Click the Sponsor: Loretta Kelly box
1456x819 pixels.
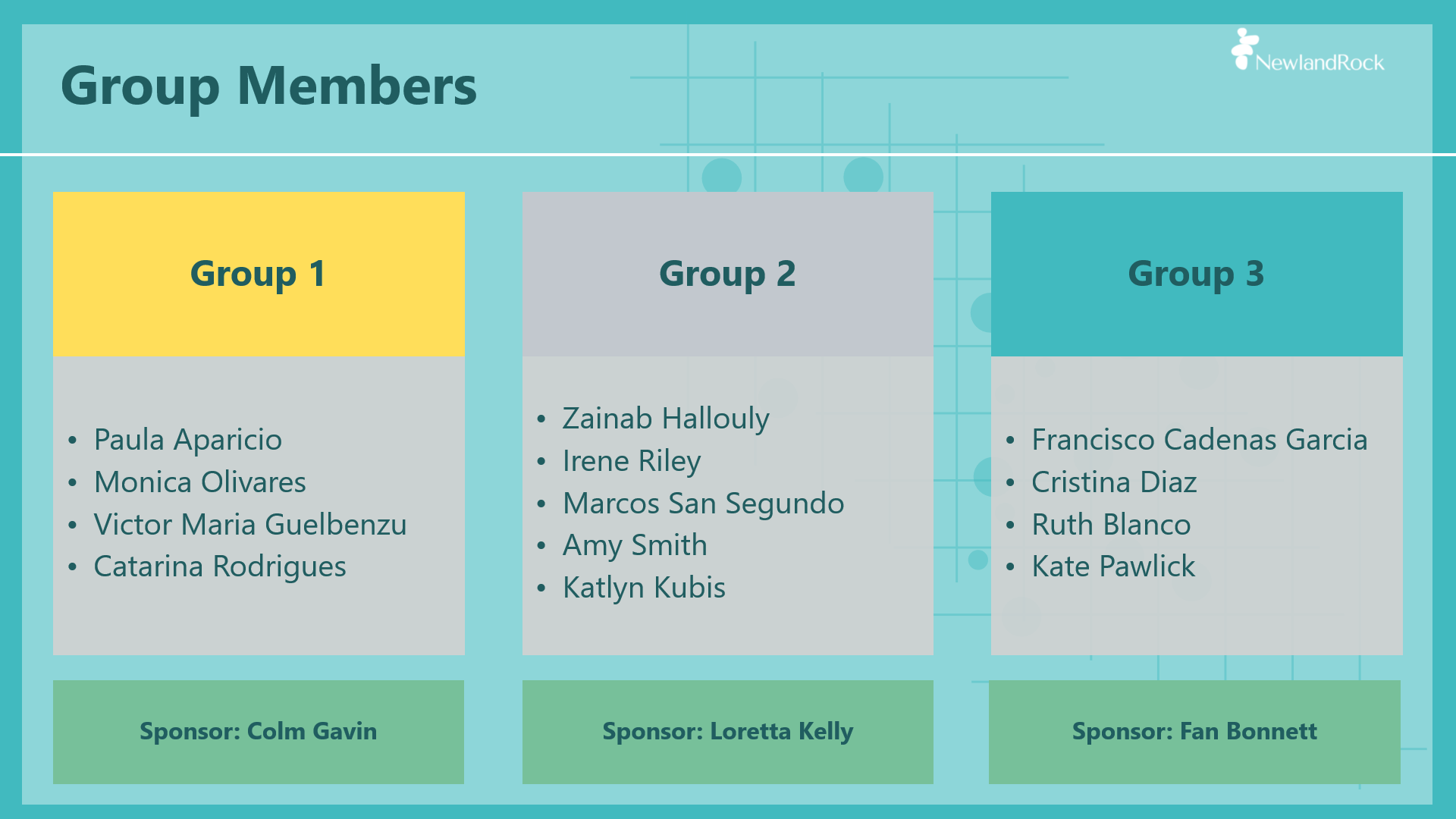728,732
